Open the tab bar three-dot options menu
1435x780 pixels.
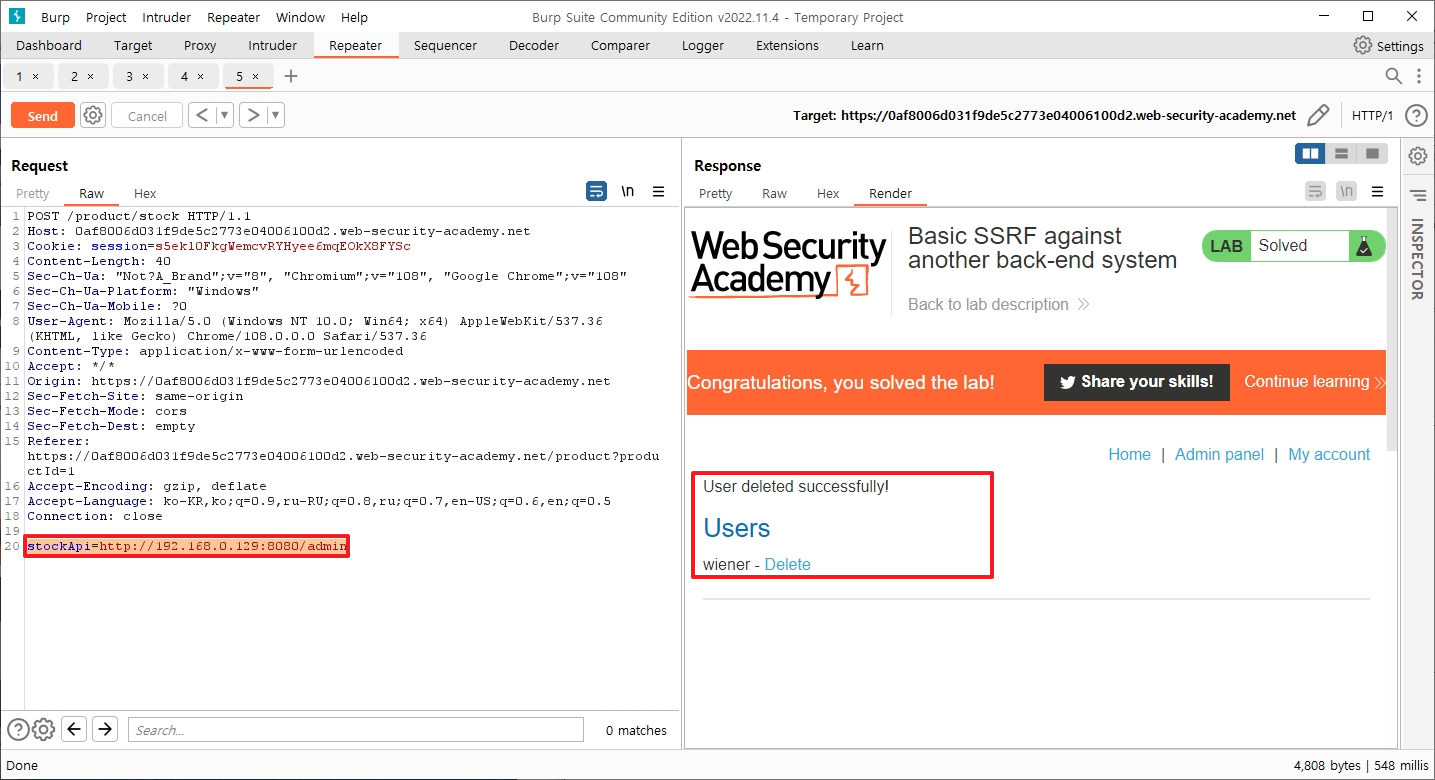(x=1419, y=76)
